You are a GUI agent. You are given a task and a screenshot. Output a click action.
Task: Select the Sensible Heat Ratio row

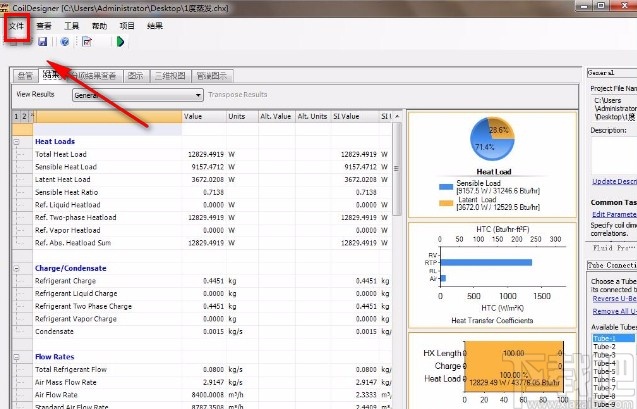click(212, 193)
